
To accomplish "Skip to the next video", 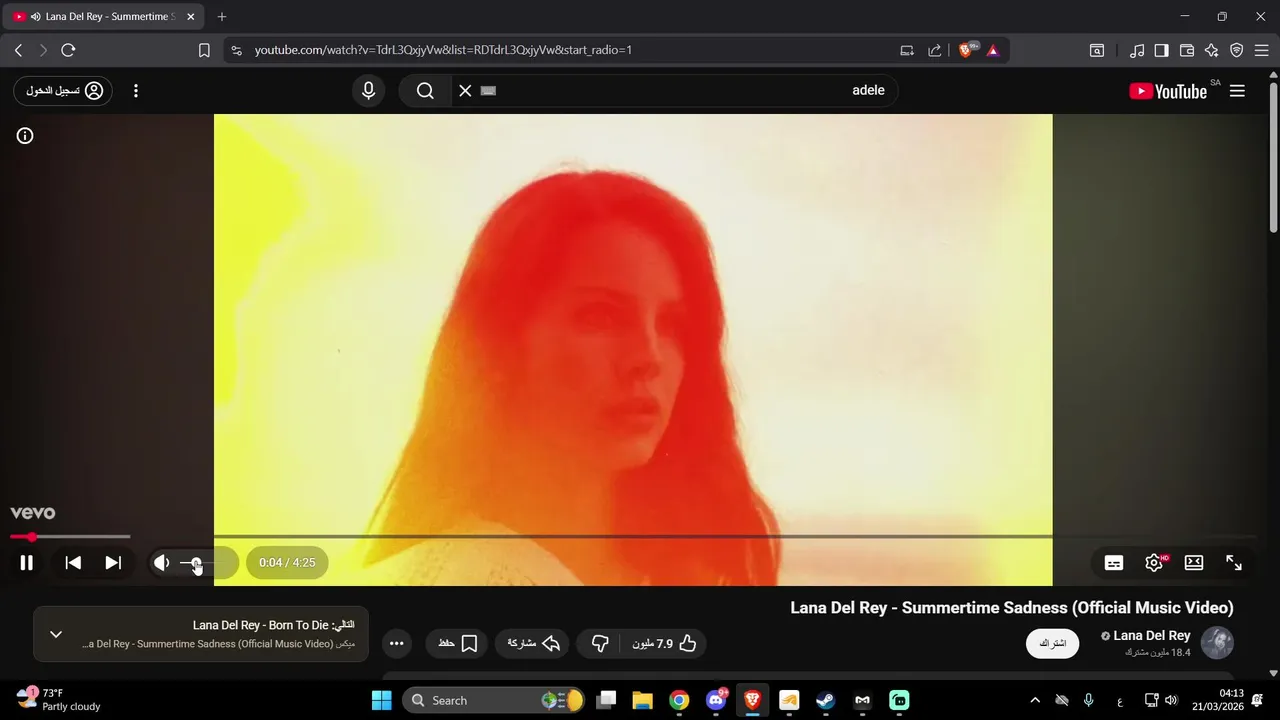I will (x=113, y=563).
